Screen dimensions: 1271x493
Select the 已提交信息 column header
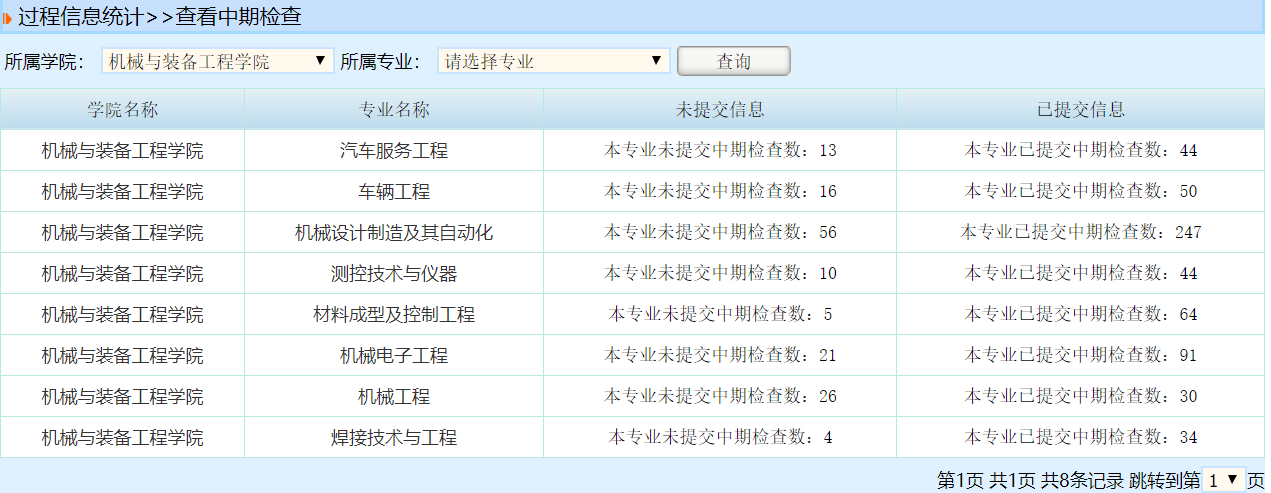click(x=1080, y=110)
